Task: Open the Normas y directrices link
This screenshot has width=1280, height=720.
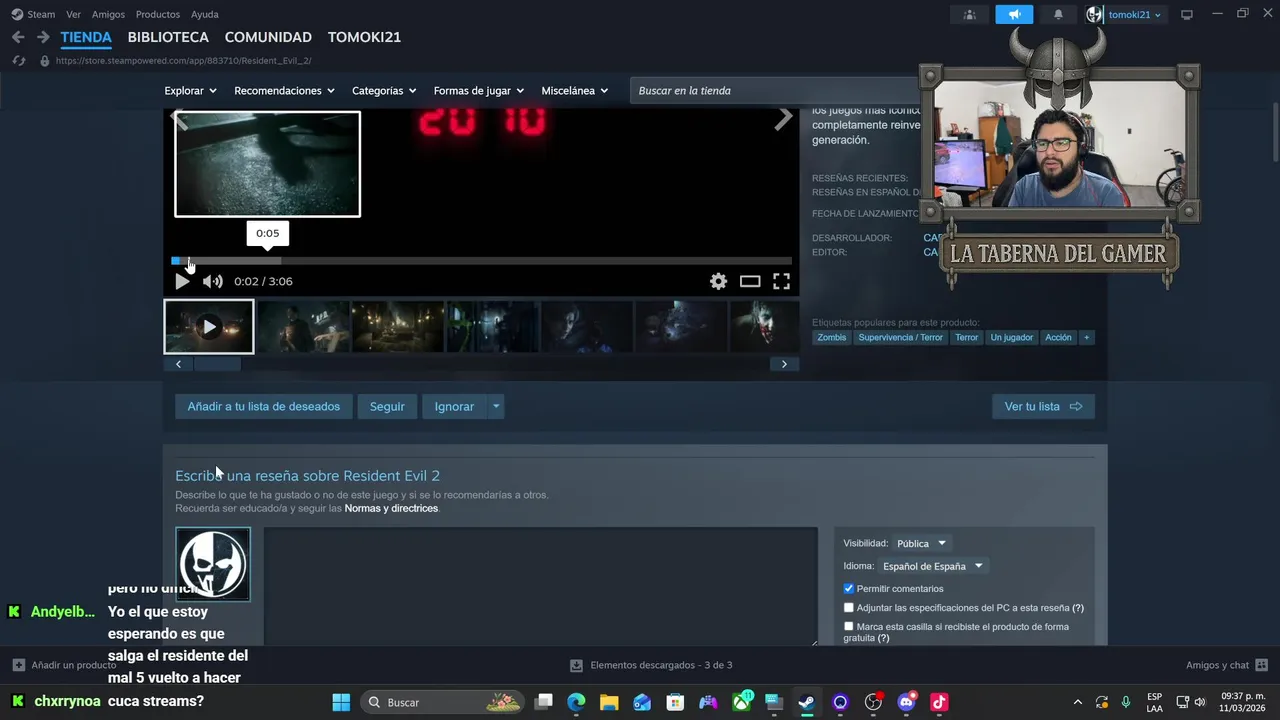Action: coord(391,509)
